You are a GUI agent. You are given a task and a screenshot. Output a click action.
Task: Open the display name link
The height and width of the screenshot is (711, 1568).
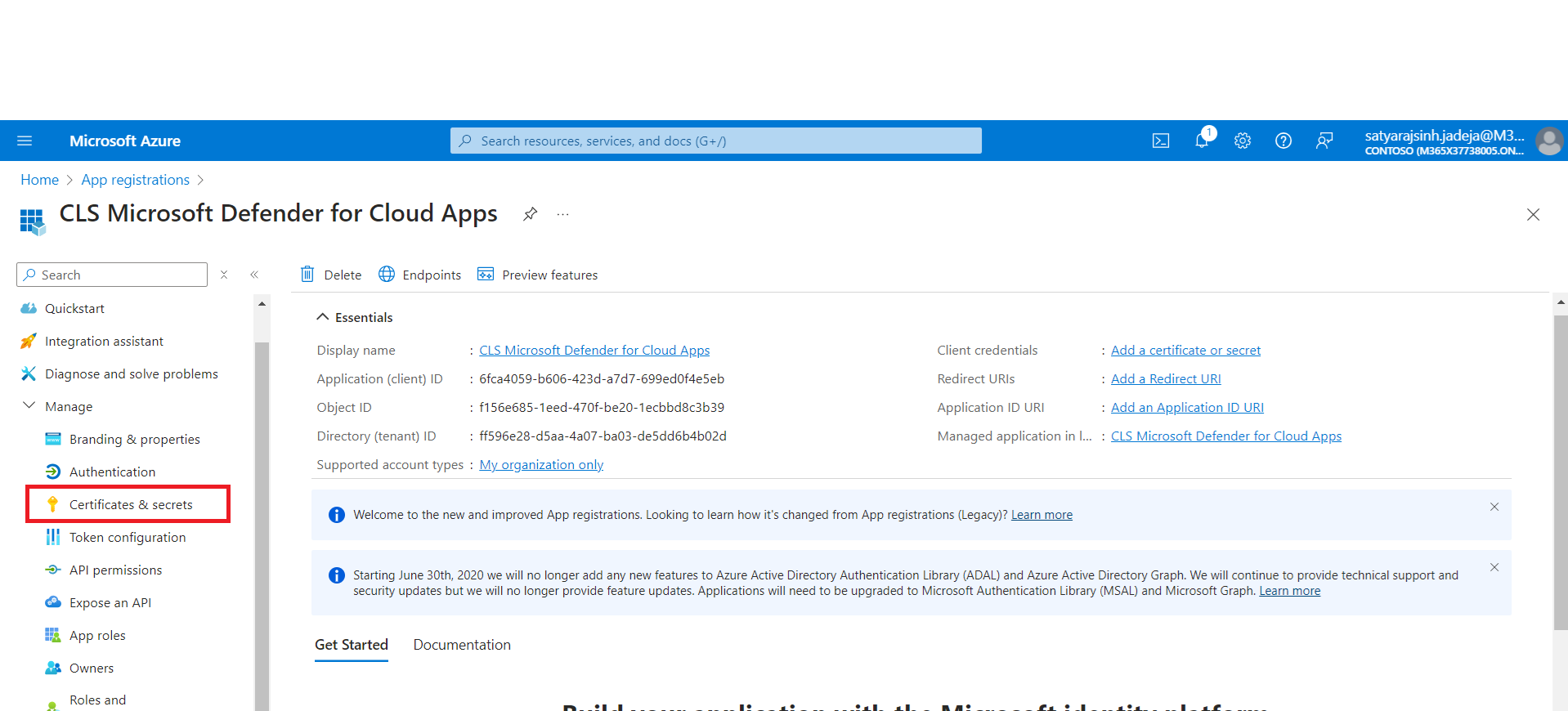click(594, 350)
